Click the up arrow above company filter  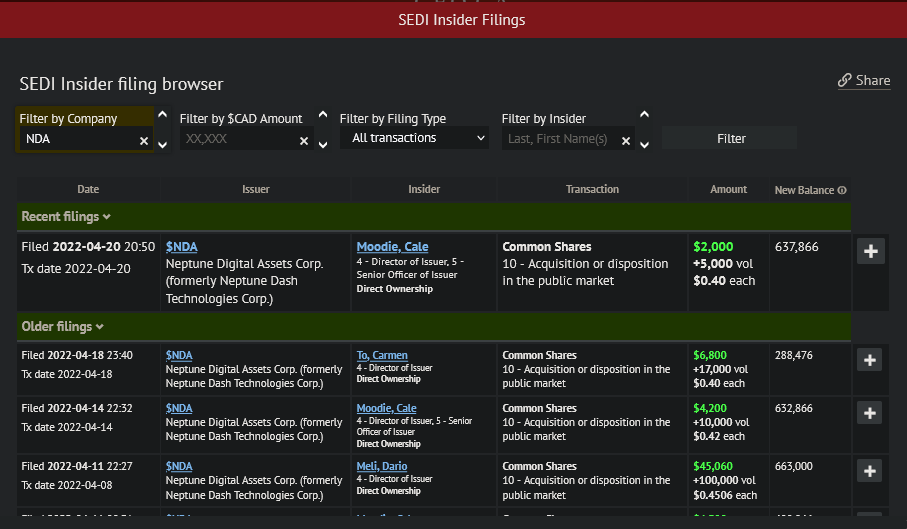coord(162,115)
